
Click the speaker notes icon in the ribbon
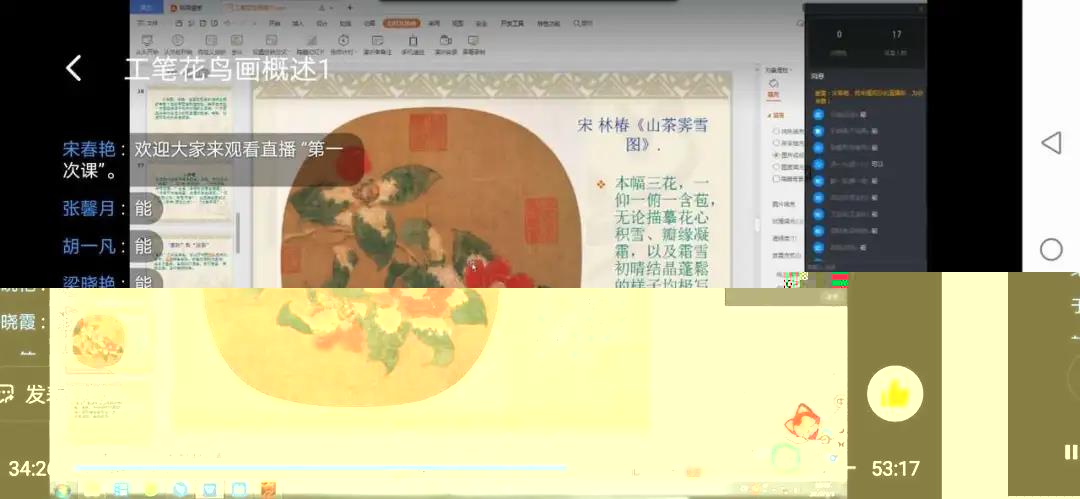(x=377, y=43)
